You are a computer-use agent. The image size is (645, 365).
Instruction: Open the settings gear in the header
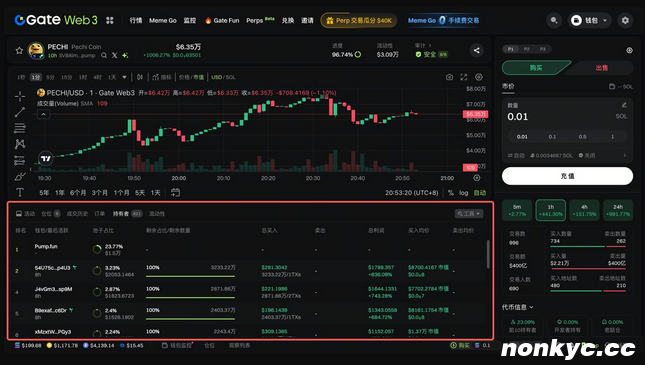pos(625,20)
